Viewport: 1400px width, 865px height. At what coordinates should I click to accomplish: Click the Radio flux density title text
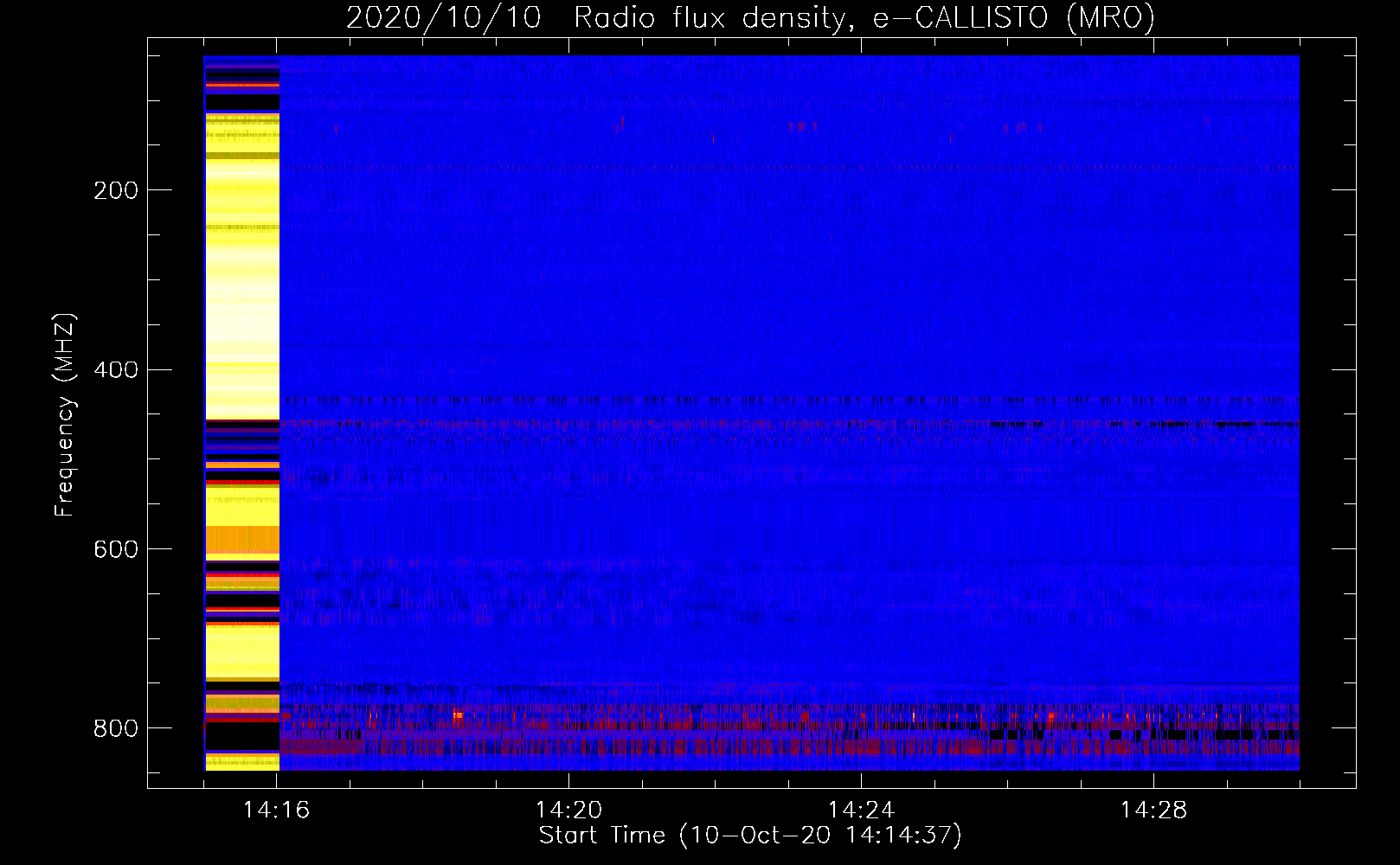coord(710,17)
